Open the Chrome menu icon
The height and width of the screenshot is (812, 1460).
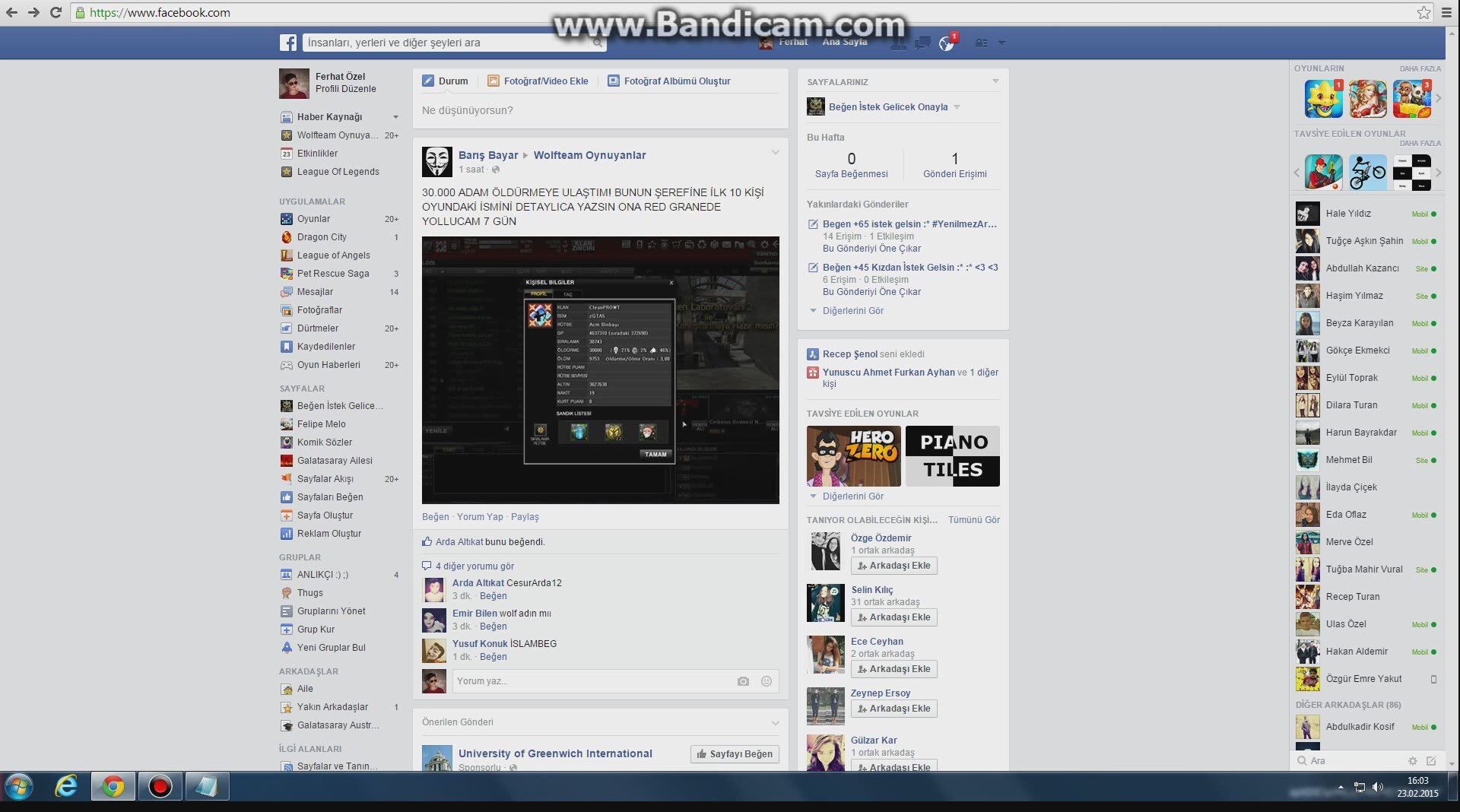(x=1447, y=12)
